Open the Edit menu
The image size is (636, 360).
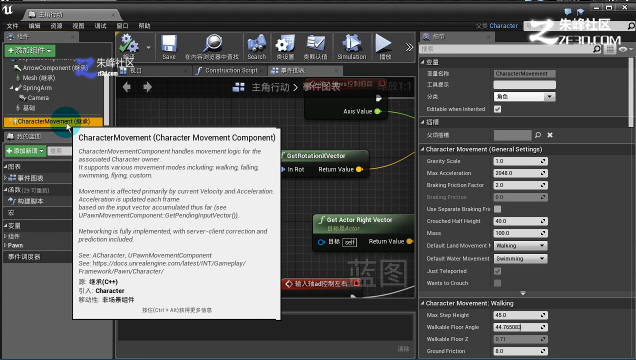pos(34,26)
